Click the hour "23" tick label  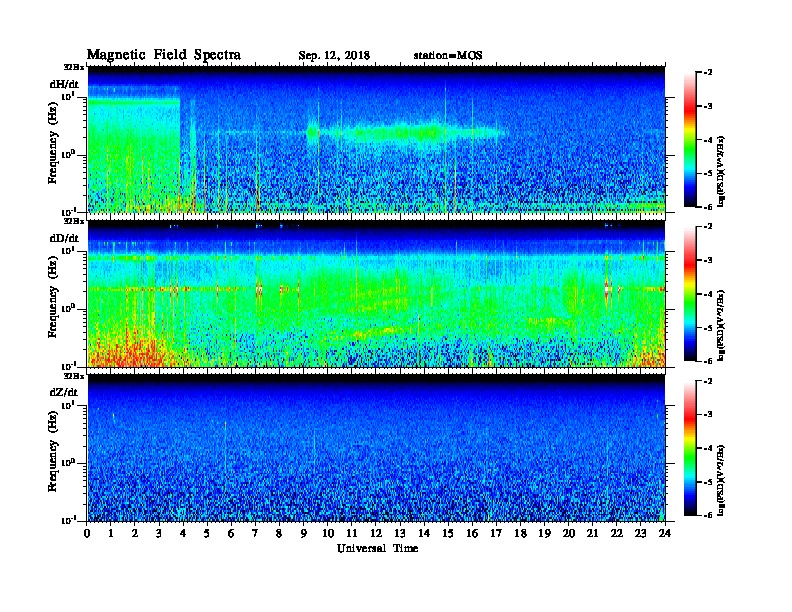[641, 533]
